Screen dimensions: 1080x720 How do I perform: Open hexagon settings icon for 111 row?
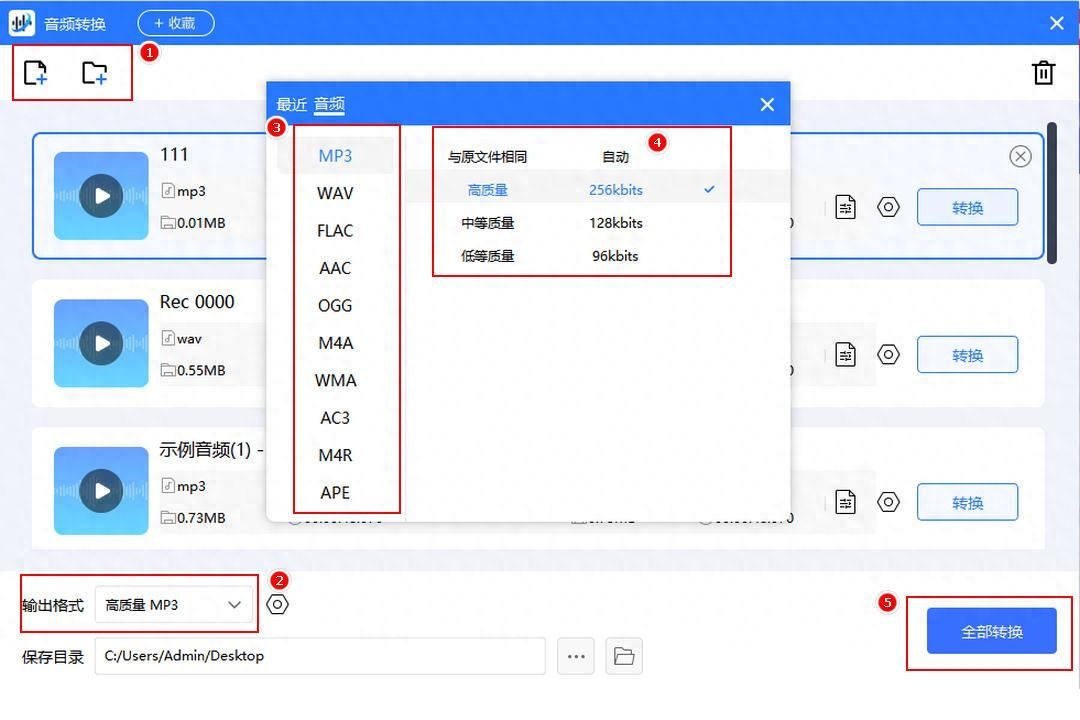(x=889, y=207)
